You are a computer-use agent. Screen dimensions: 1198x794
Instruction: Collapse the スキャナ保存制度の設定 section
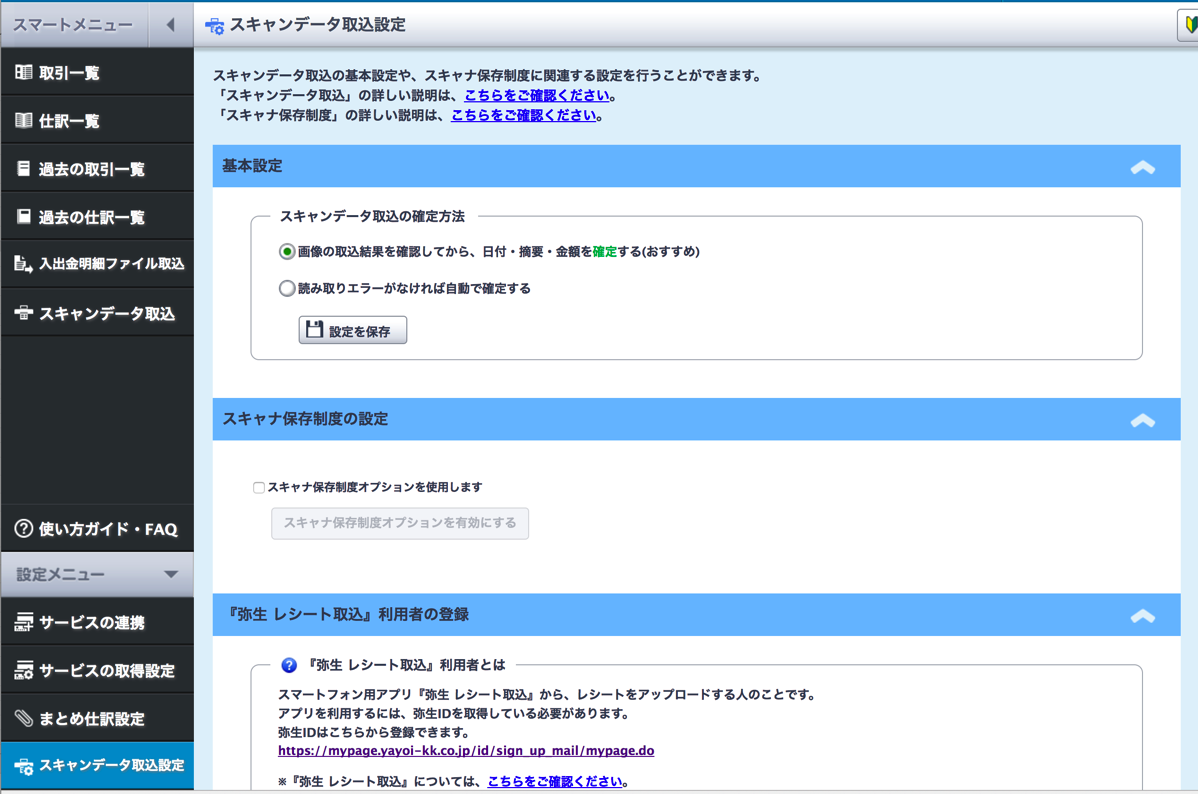click(1143, 420)
